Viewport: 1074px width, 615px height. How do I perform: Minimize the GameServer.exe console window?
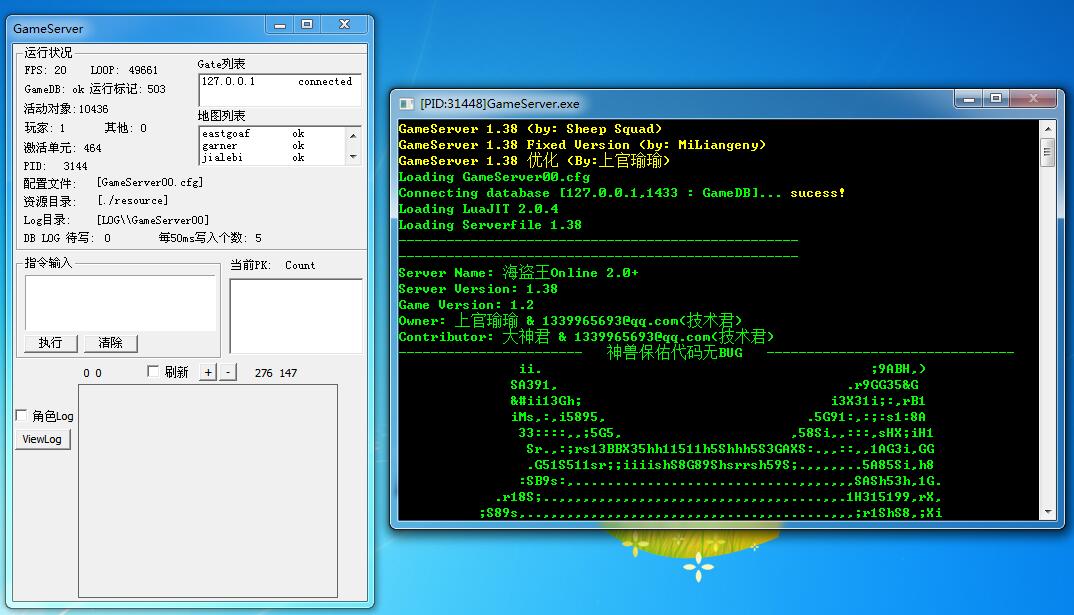(969, 99)
